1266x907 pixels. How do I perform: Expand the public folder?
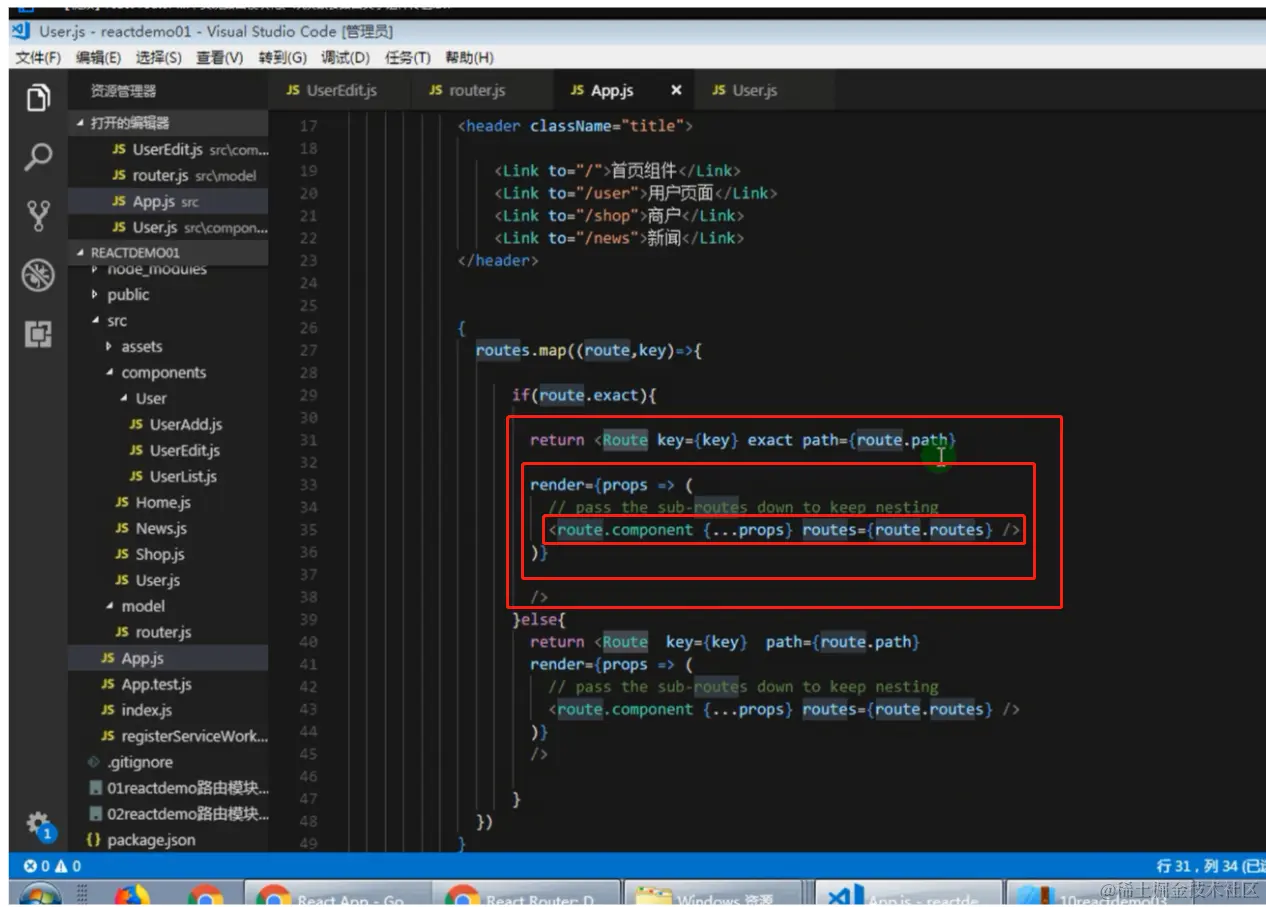pyautogui.click(x=168, y=295)
